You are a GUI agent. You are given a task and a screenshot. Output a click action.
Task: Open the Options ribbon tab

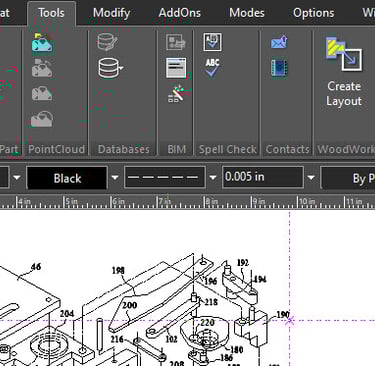313,13
